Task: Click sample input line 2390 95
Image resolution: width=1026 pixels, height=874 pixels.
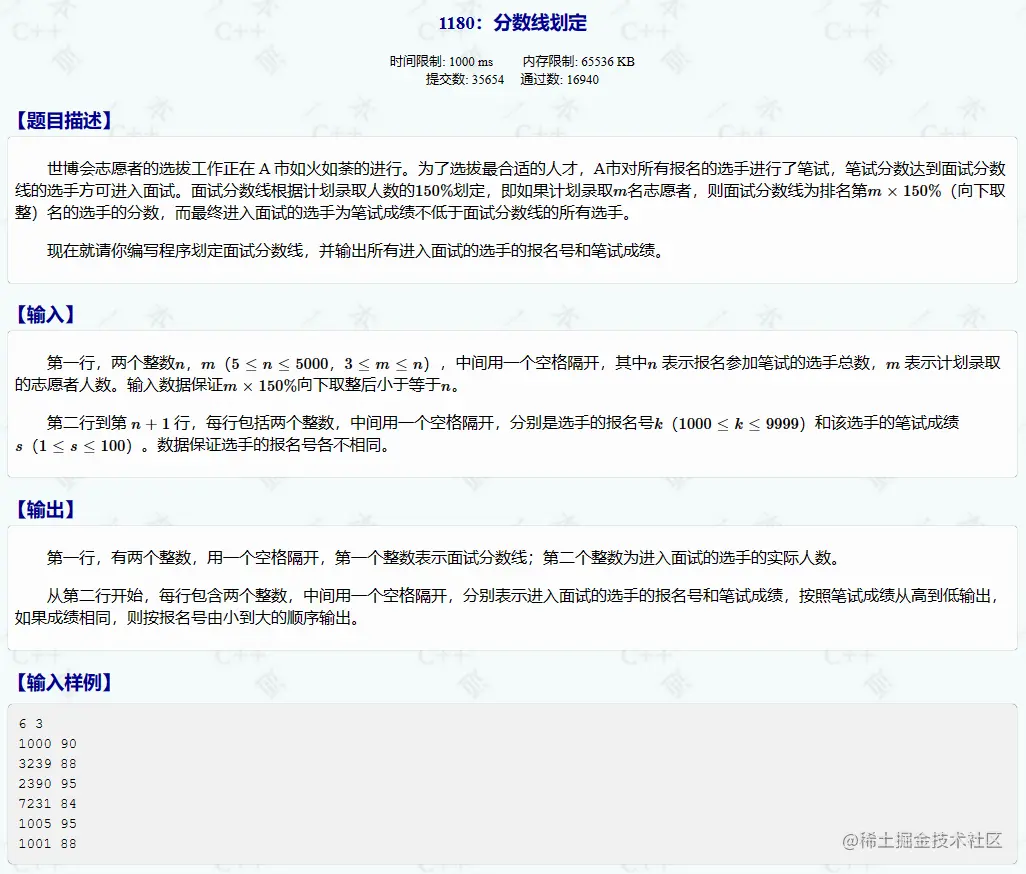Action: click(48, 784)
